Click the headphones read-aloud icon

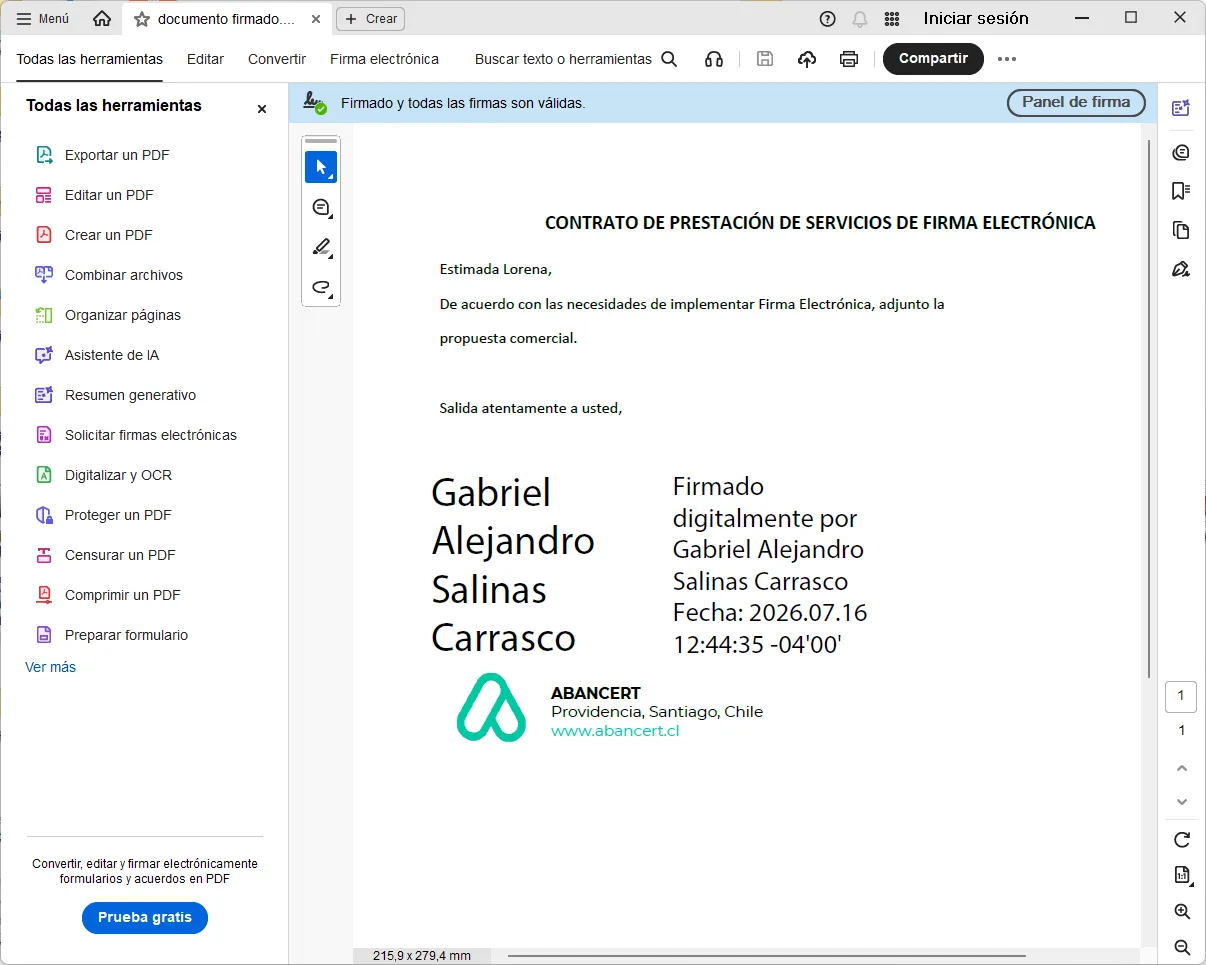pos(714,59)
